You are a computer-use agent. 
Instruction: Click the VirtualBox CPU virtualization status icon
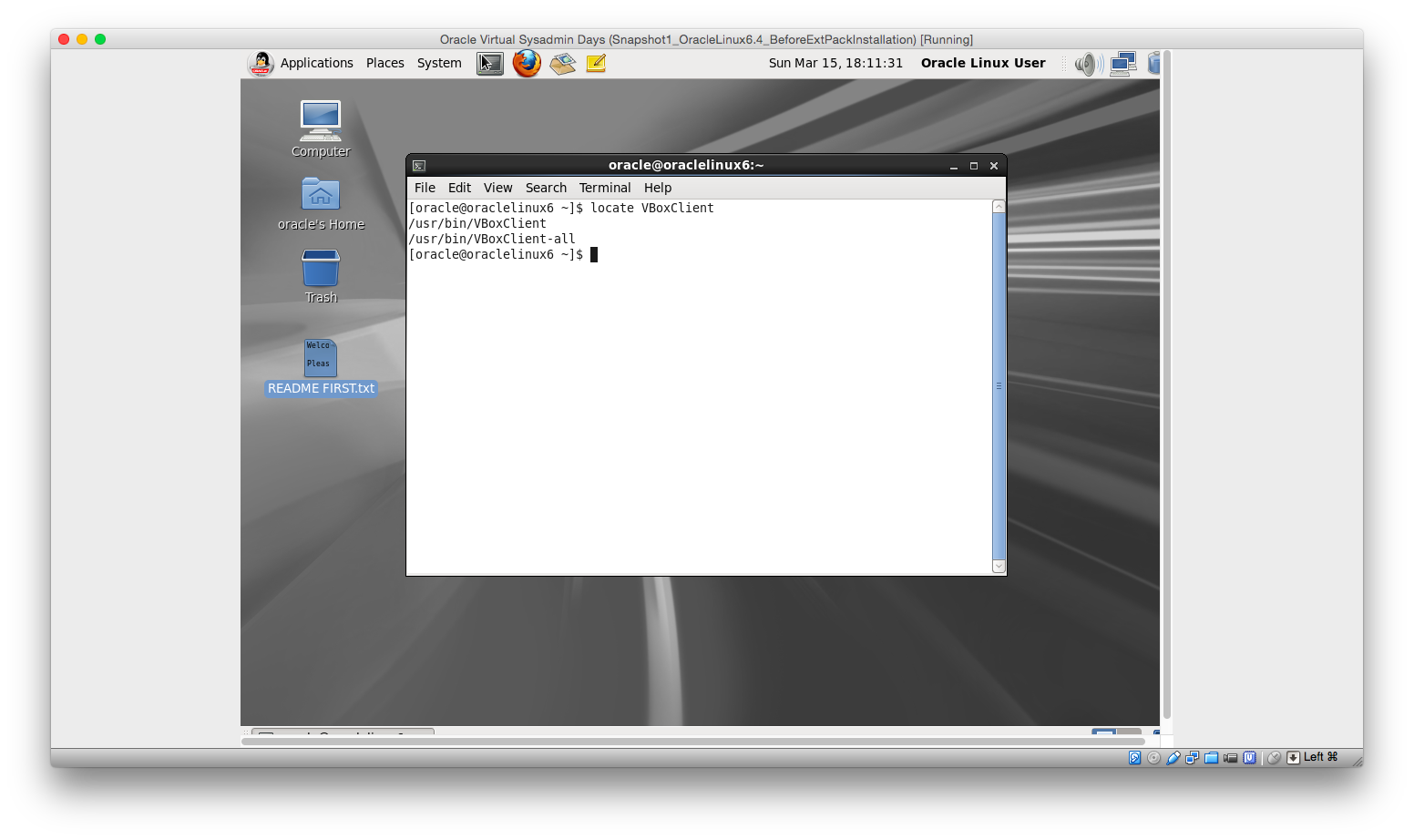pos(1249,758)
